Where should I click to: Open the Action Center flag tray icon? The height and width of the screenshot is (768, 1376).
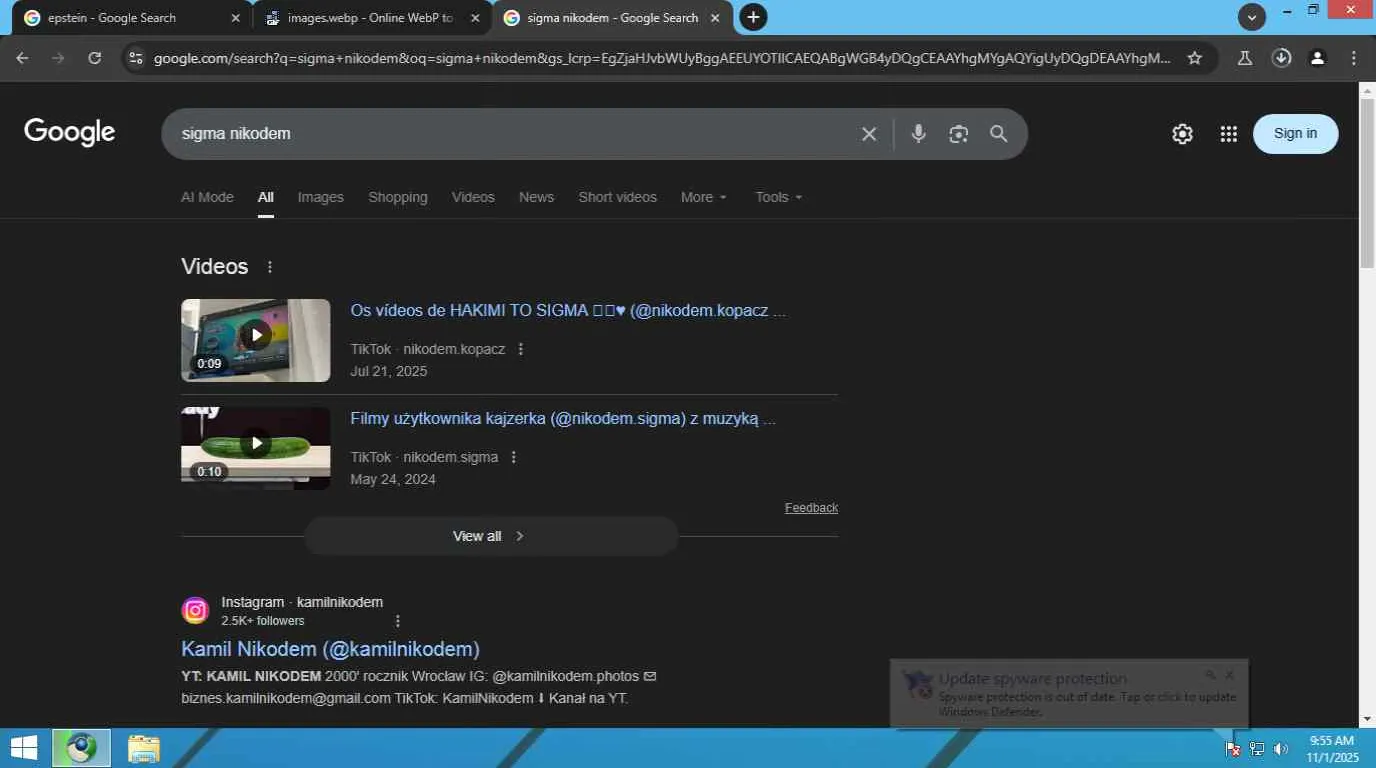(1233, 749)
